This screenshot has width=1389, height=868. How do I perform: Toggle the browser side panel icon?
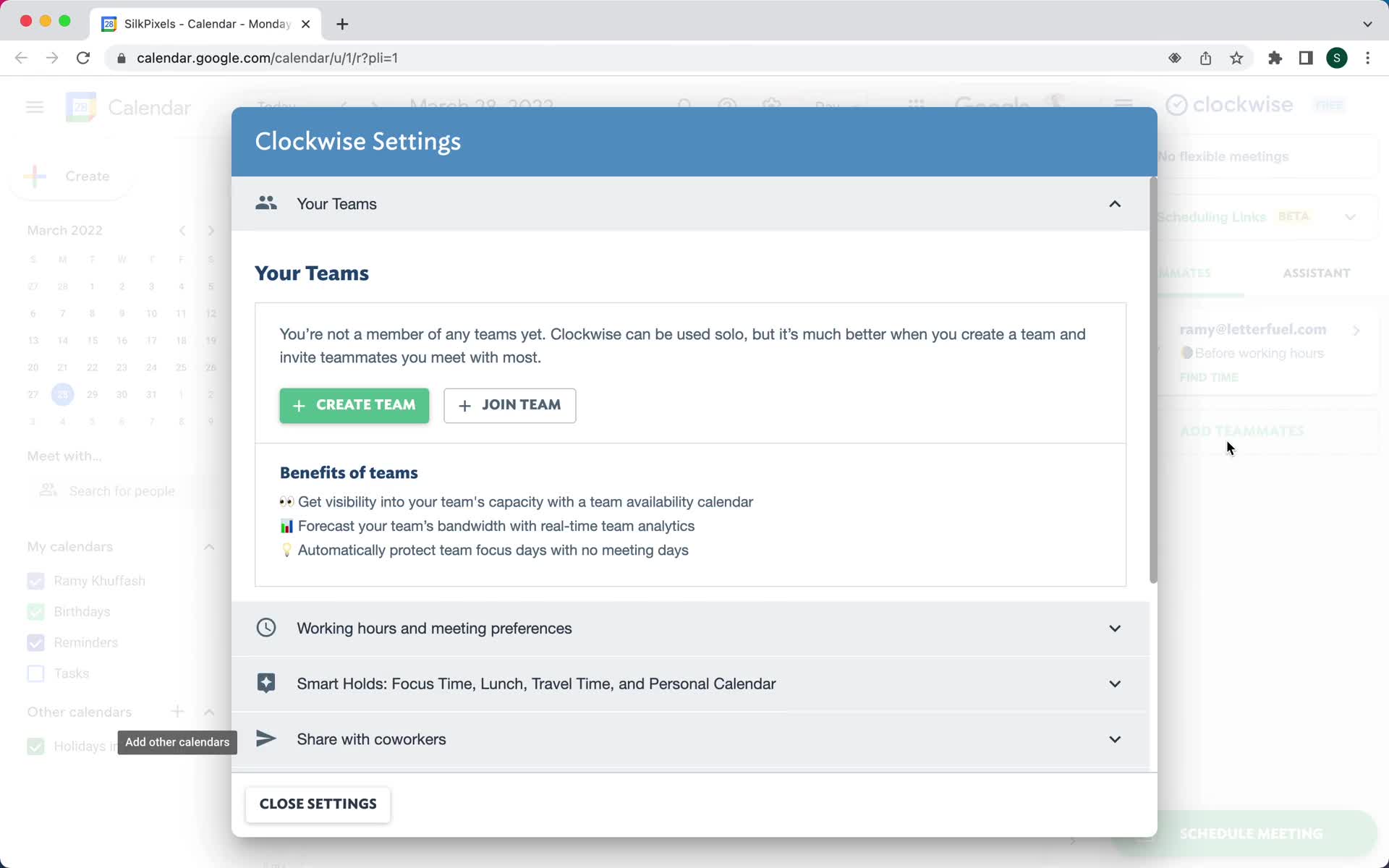[1306, 58]
